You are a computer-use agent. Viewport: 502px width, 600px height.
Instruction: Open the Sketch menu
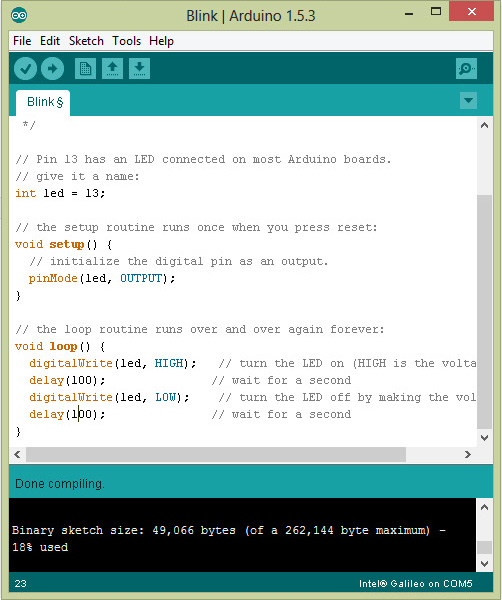[x=86, y=41]
